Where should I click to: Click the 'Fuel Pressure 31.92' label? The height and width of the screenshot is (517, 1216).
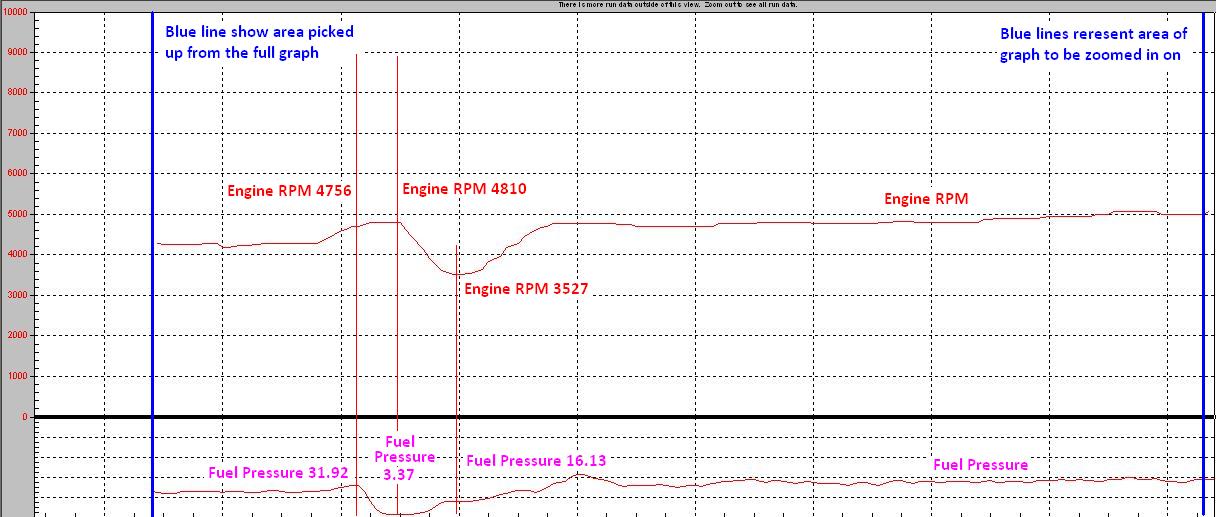(x=278, y=473)
